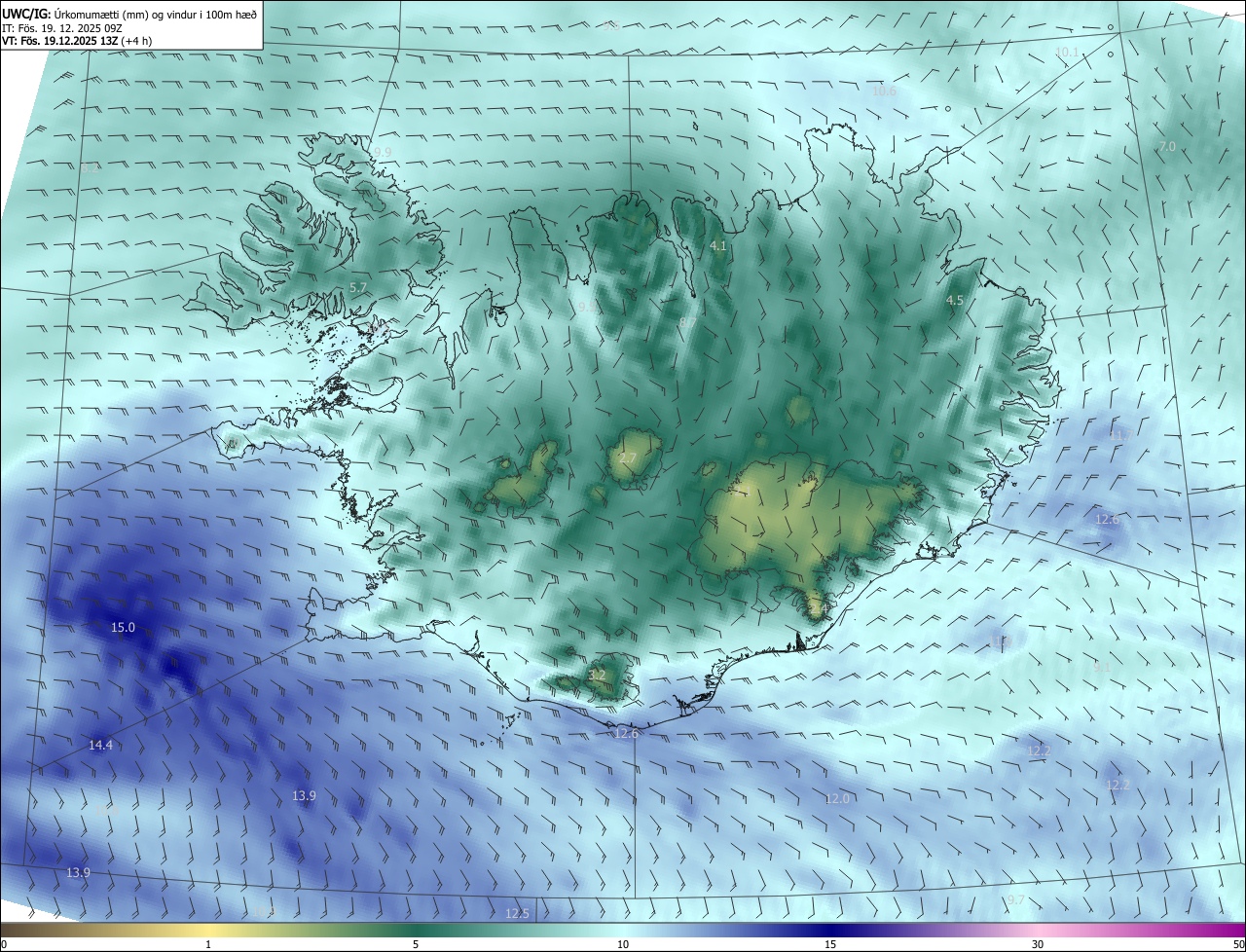Image resolution: width=1246 pixels, height=952 pixels.
Task: Click the 'Úrkomumætti (mm) og vindur' map title
Action: tap(129, 13)
